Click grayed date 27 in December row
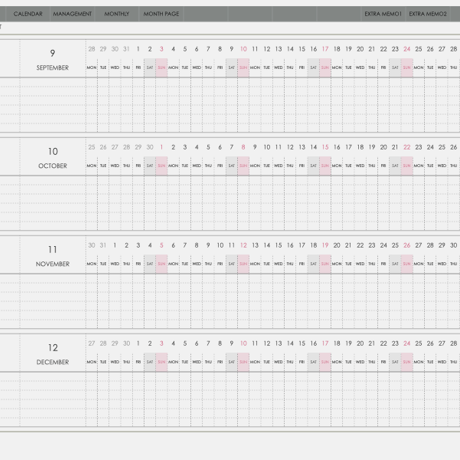The width and height of the screenshot is (460, 460). 92,343
